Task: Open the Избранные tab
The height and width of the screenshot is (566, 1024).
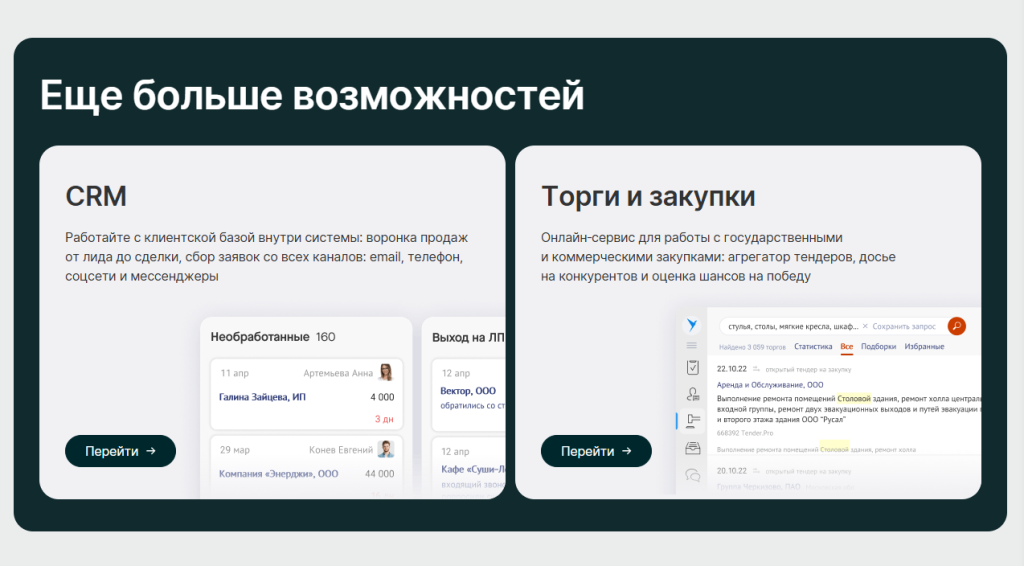Action: pyautogui.click(x=924, y=347)
